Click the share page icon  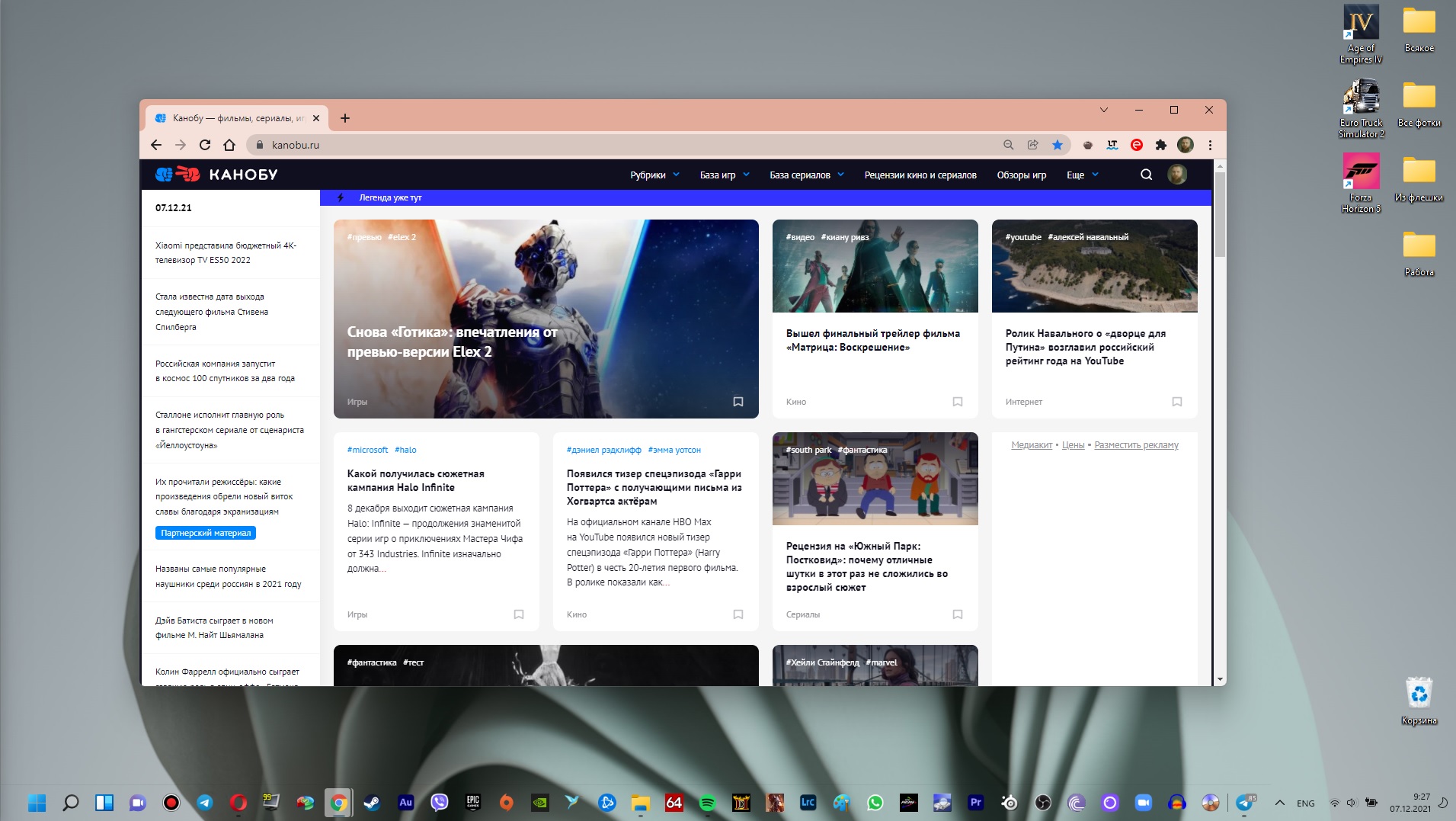click(1033, 145)
